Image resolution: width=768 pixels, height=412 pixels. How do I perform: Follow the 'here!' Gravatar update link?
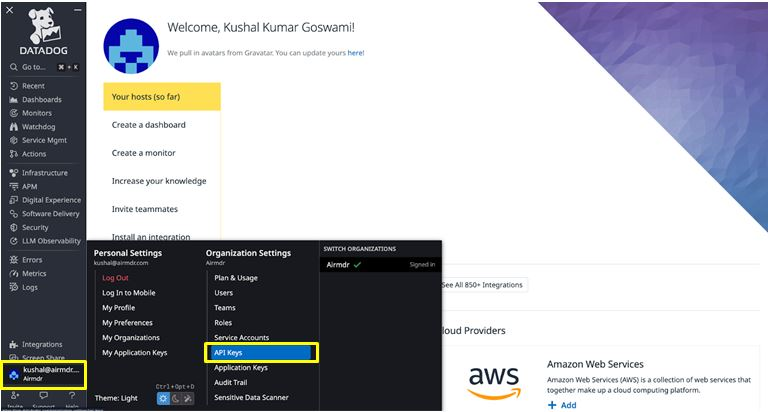[356, 53]
